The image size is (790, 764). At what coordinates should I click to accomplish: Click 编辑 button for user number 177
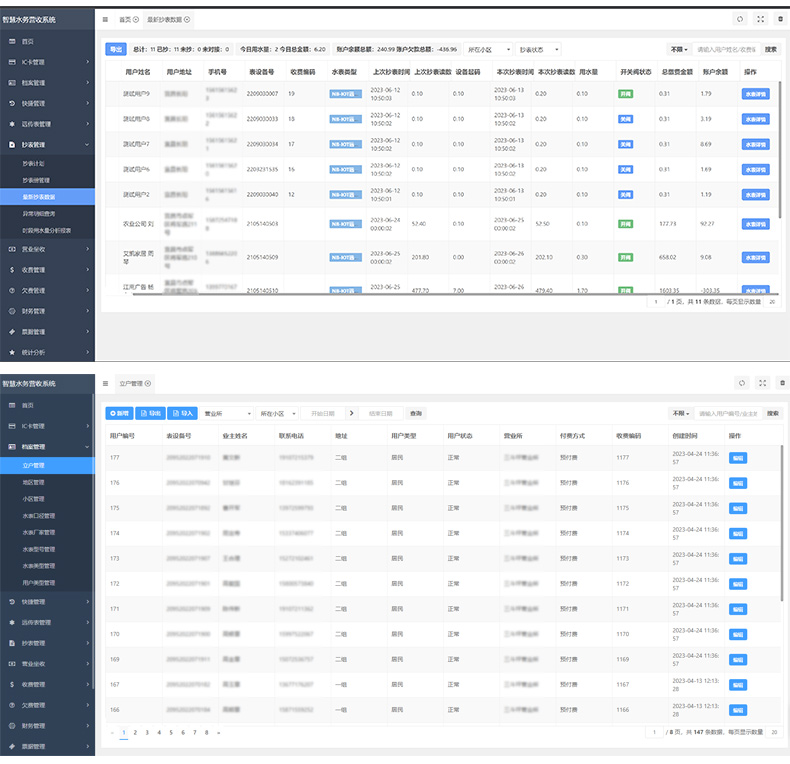click(738, 457)
